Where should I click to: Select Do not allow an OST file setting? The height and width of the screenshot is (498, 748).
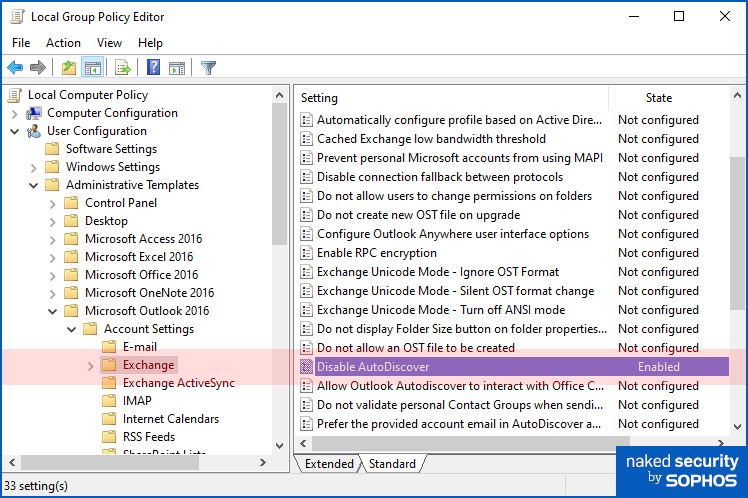point(416,348)
